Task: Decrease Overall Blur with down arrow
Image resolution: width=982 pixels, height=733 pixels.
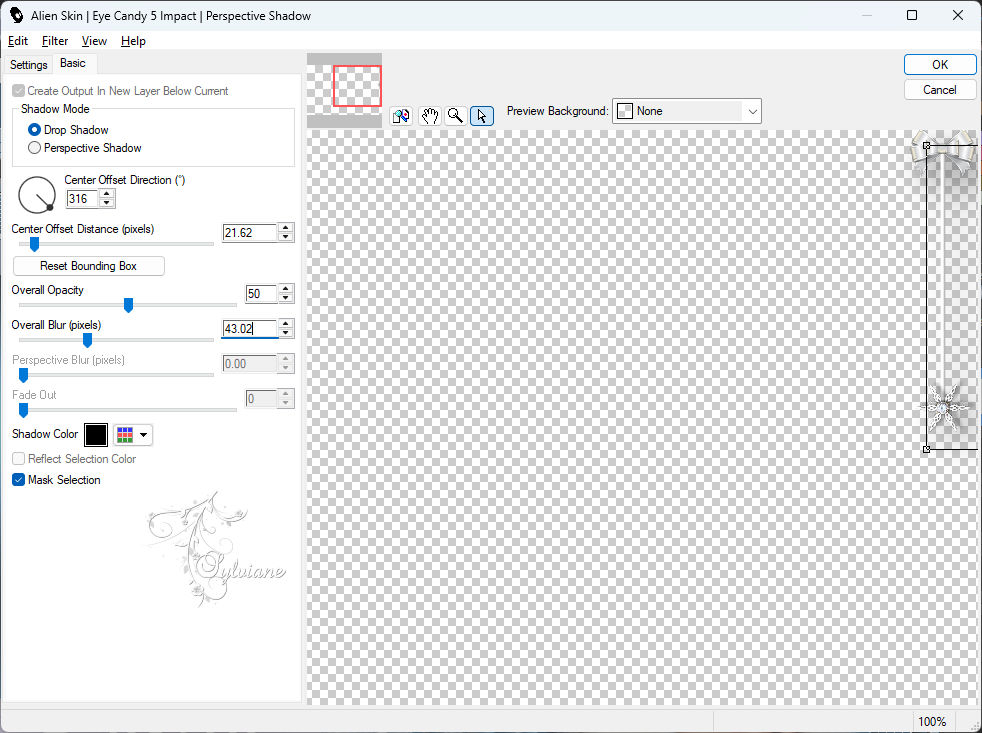Action: pyautogui.click(x=286, y=333)
